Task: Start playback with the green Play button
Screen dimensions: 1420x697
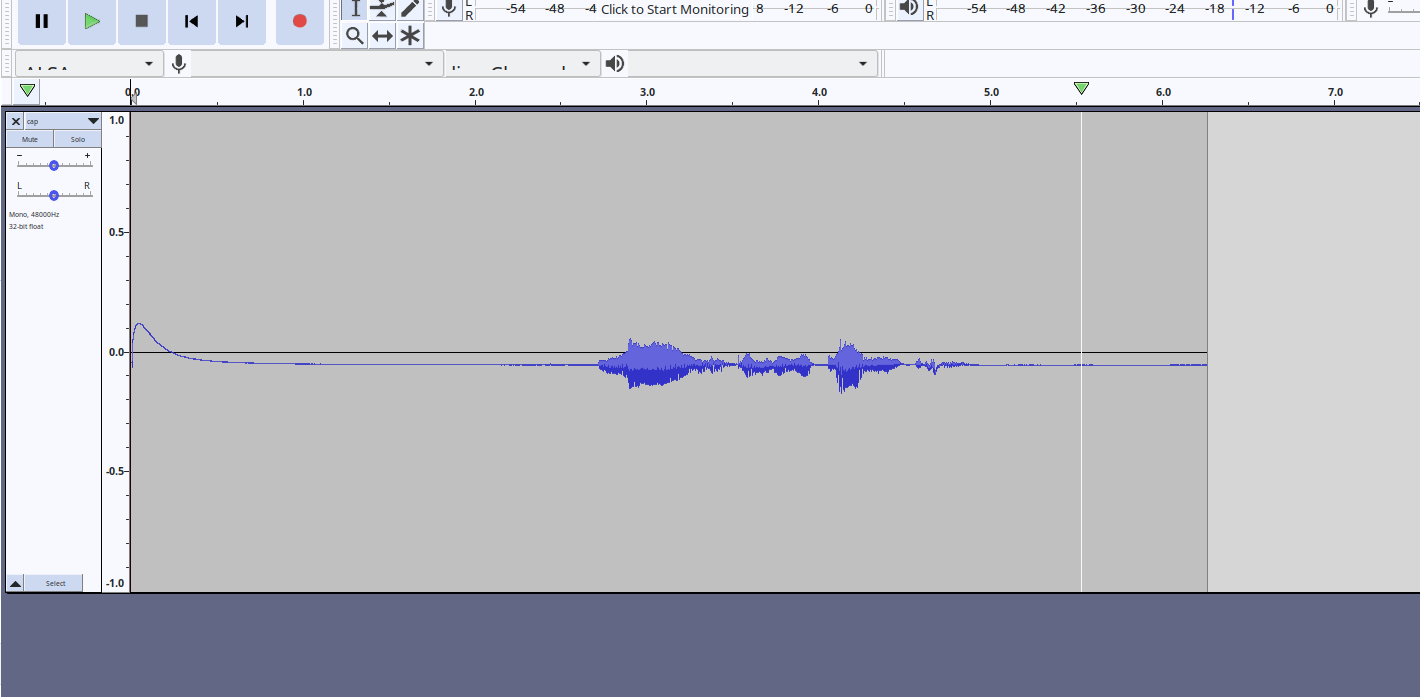Action: pyautogui.click(x=92, y=21)
